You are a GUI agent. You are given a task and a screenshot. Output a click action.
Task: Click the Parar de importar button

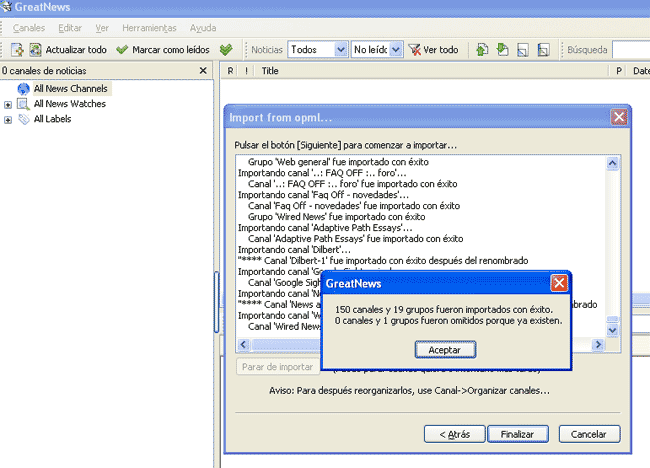(277, 367)
